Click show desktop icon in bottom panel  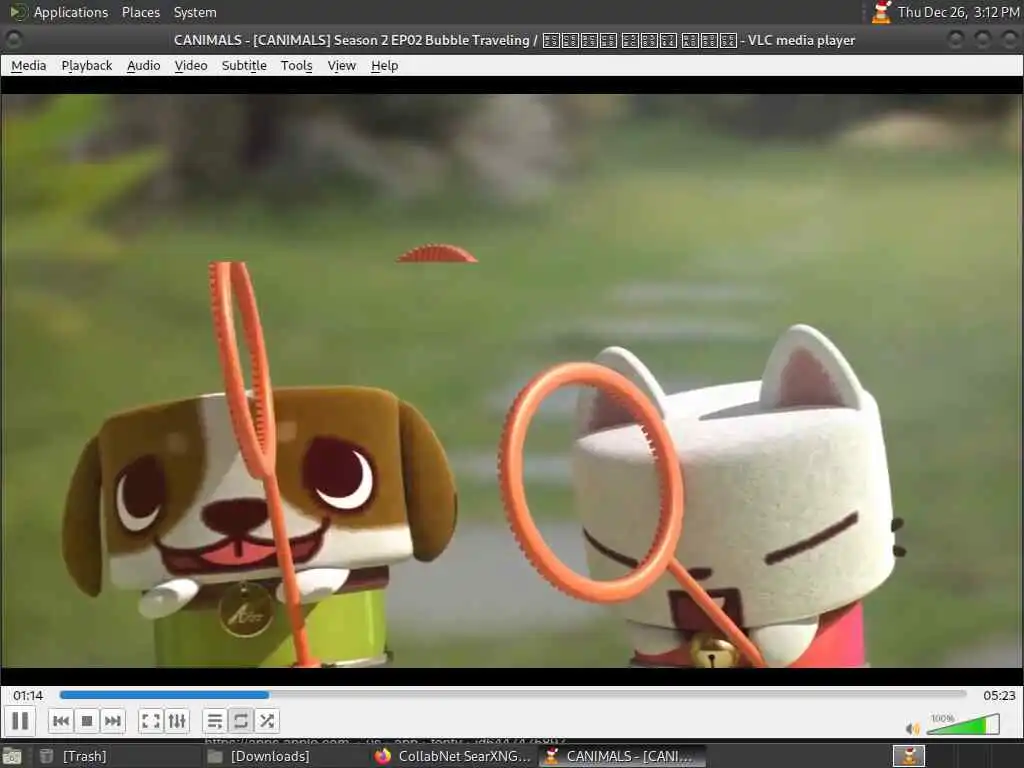[x=12, y=756]
